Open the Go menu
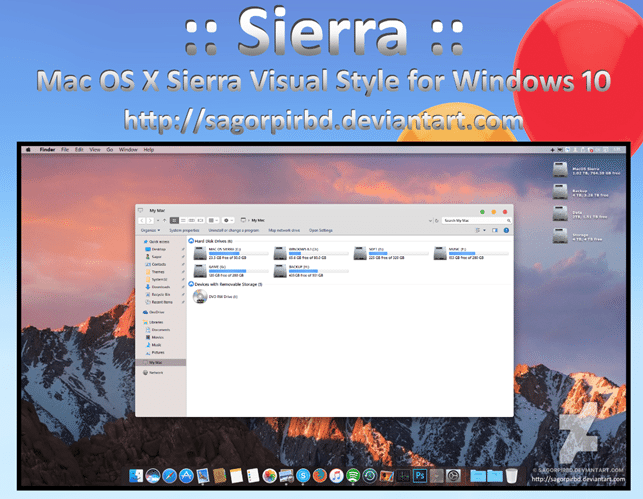 109,150
